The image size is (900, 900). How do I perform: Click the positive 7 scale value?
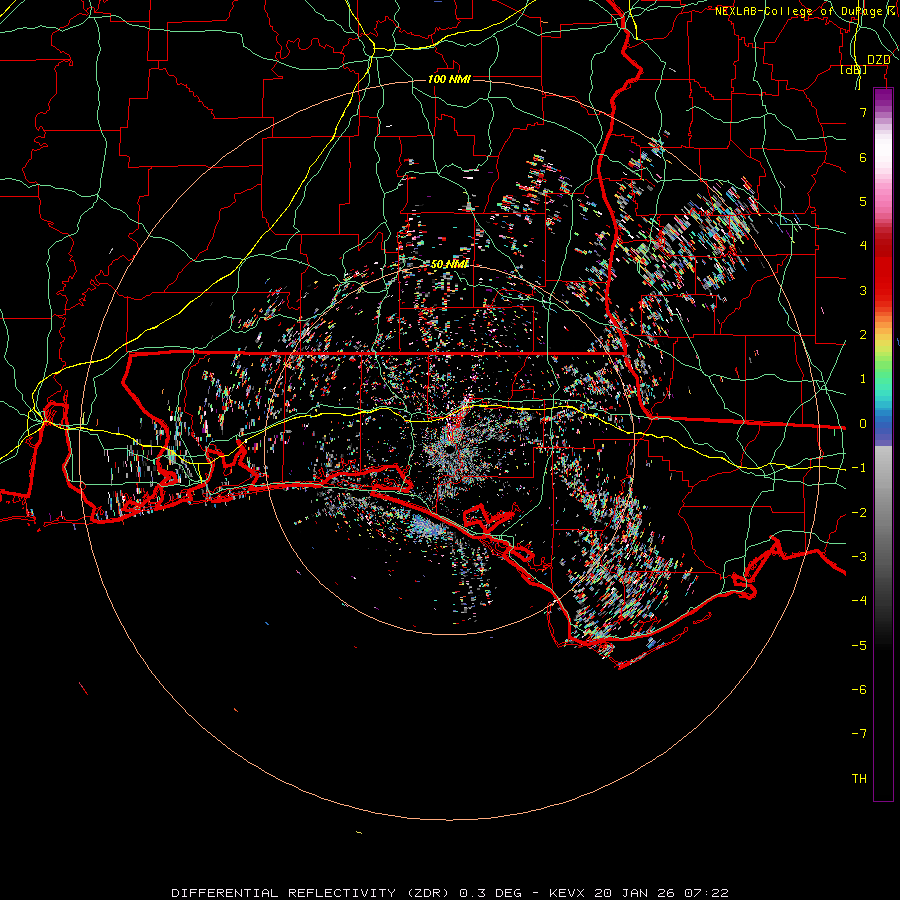[x=863, y=112]
